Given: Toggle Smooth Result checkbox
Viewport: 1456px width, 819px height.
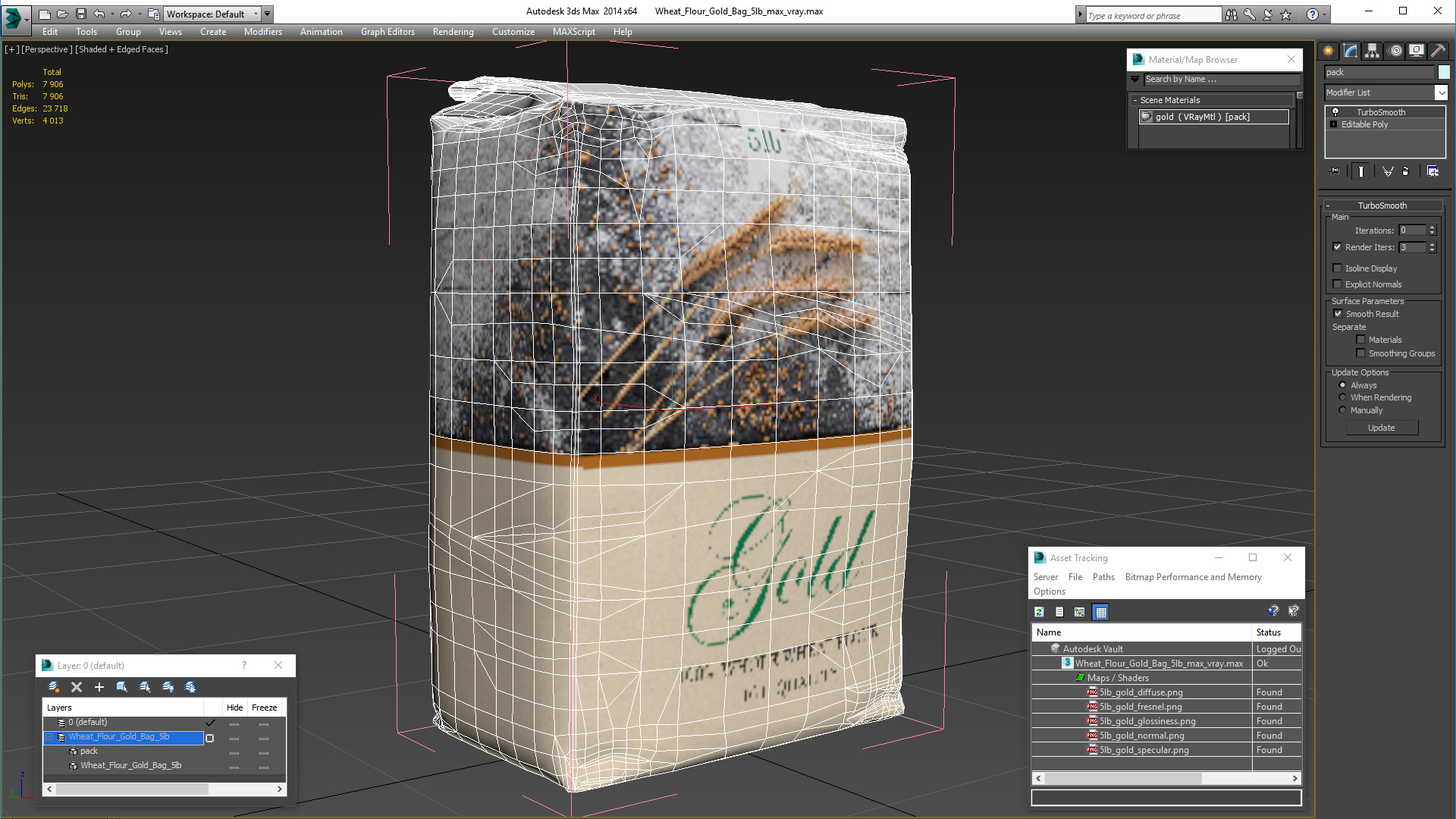Looking at the screenshot, I should point(1338,313).
